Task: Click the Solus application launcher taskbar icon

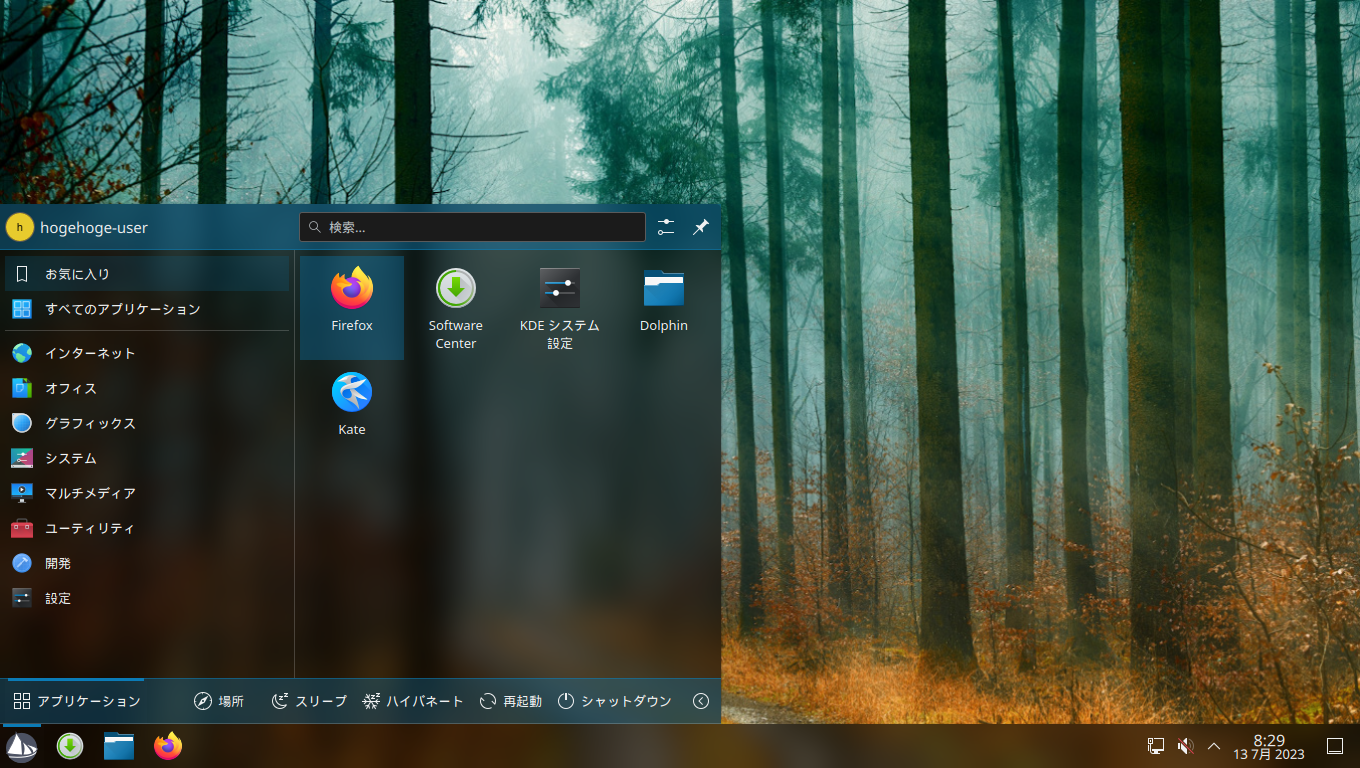Action: (22, 746)
